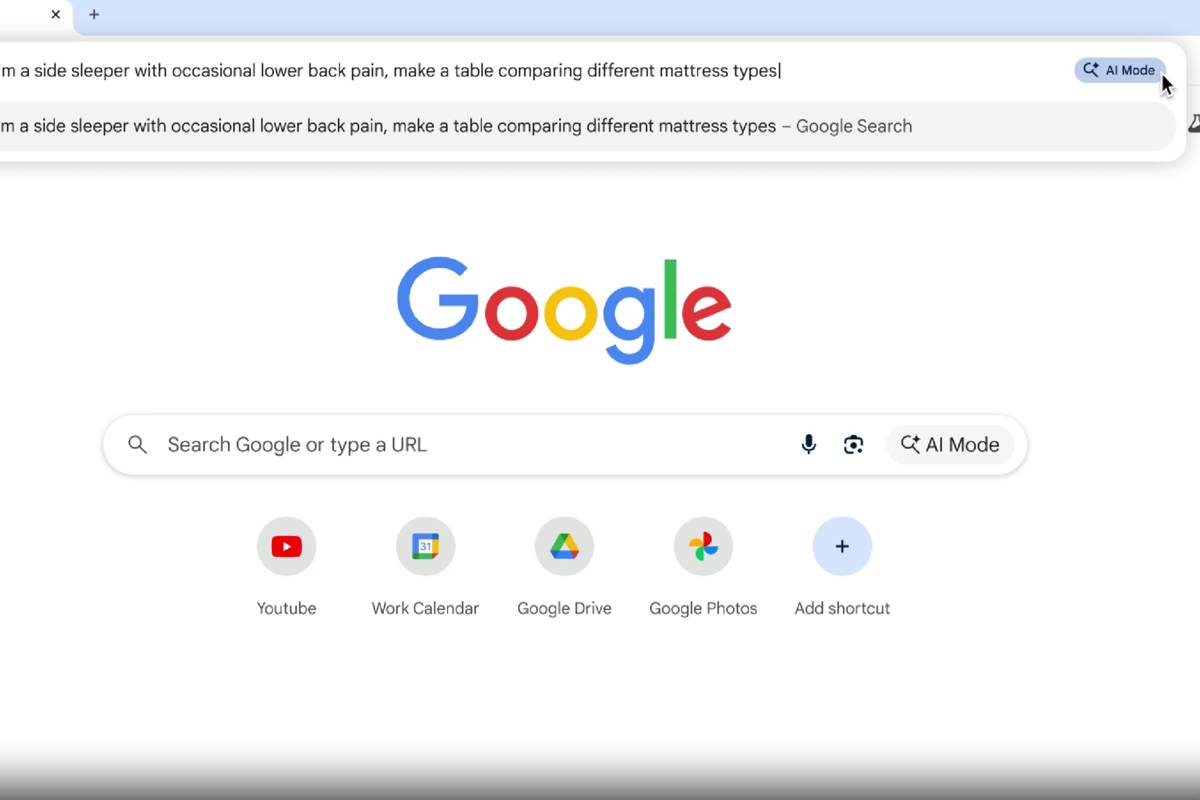The height and width of the screenshot is (800, 1200).
Task: Open the Youtube shortcut icon
Action: coord(286,546)
